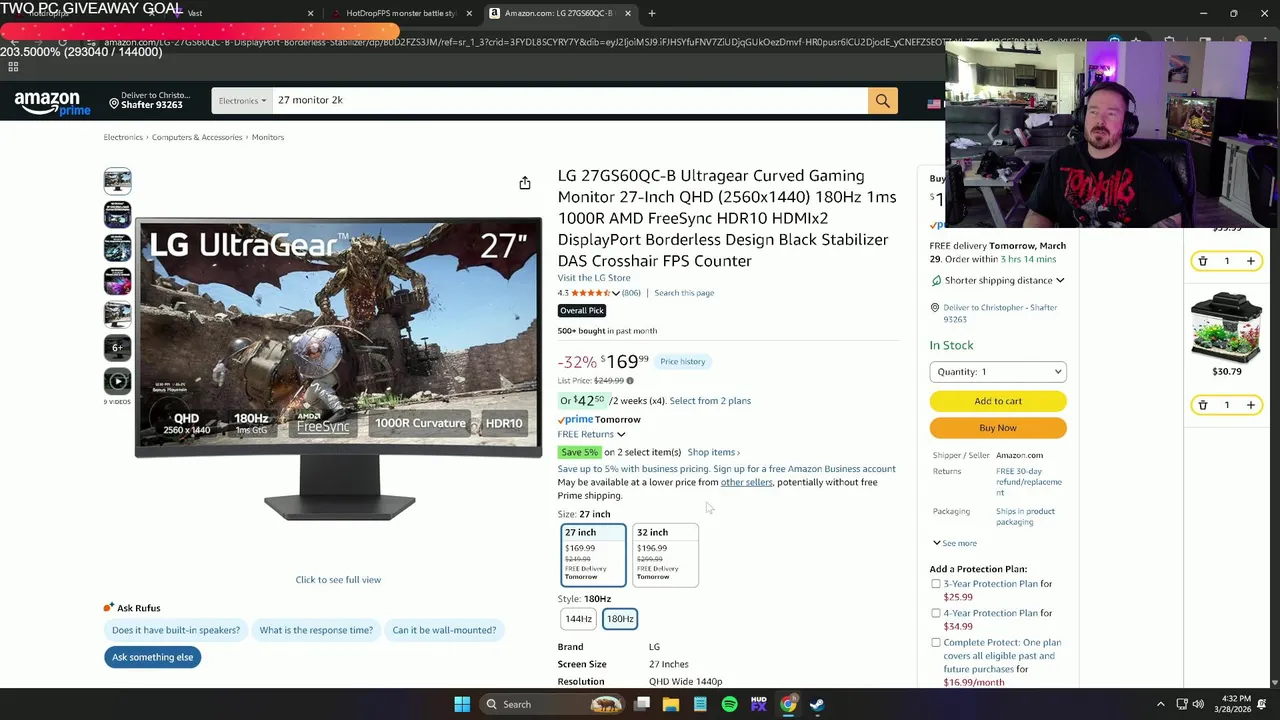Screen dimensions: 1280x720
Task: Select the first product thumbnail image
Action: click(x=117, y=181)
